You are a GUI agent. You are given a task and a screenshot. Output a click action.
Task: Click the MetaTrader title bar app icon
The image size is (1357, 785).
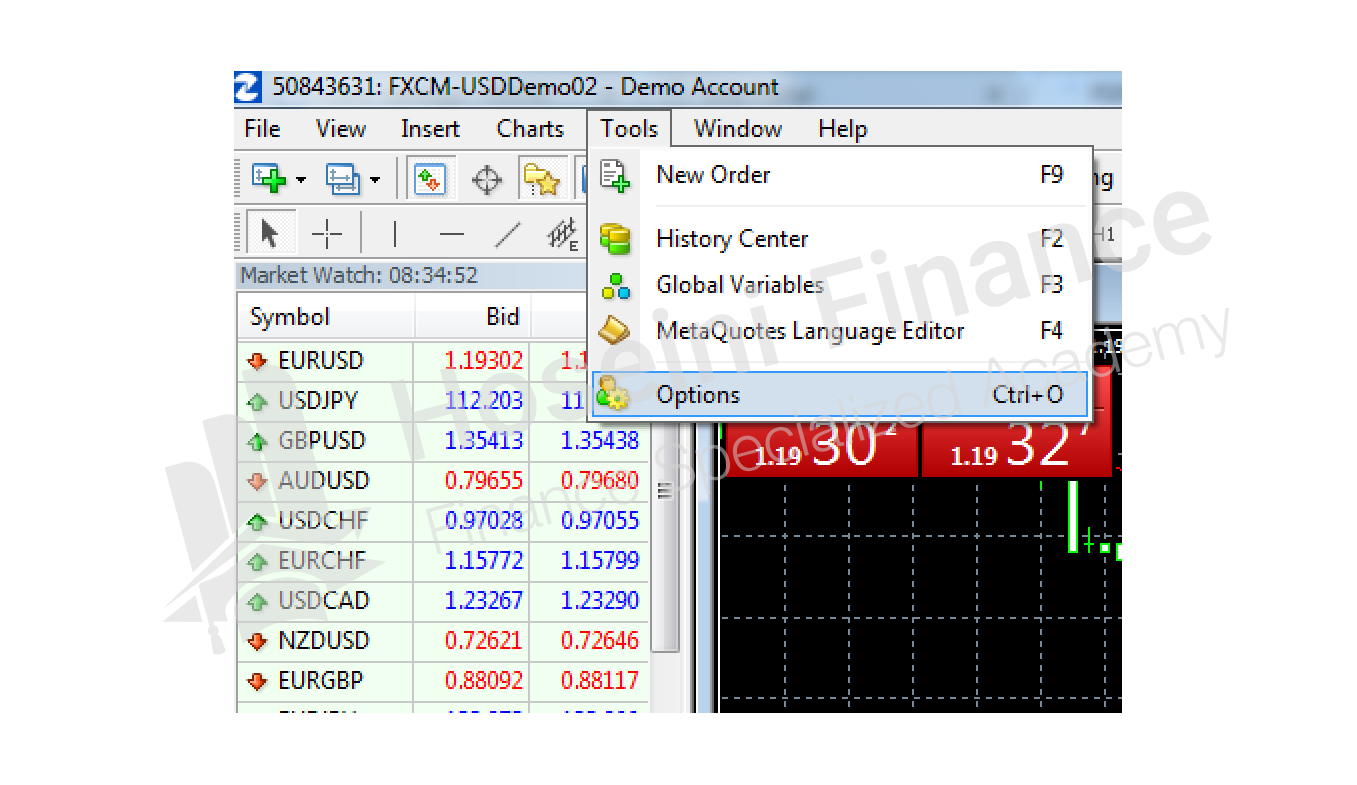[248, 87]
